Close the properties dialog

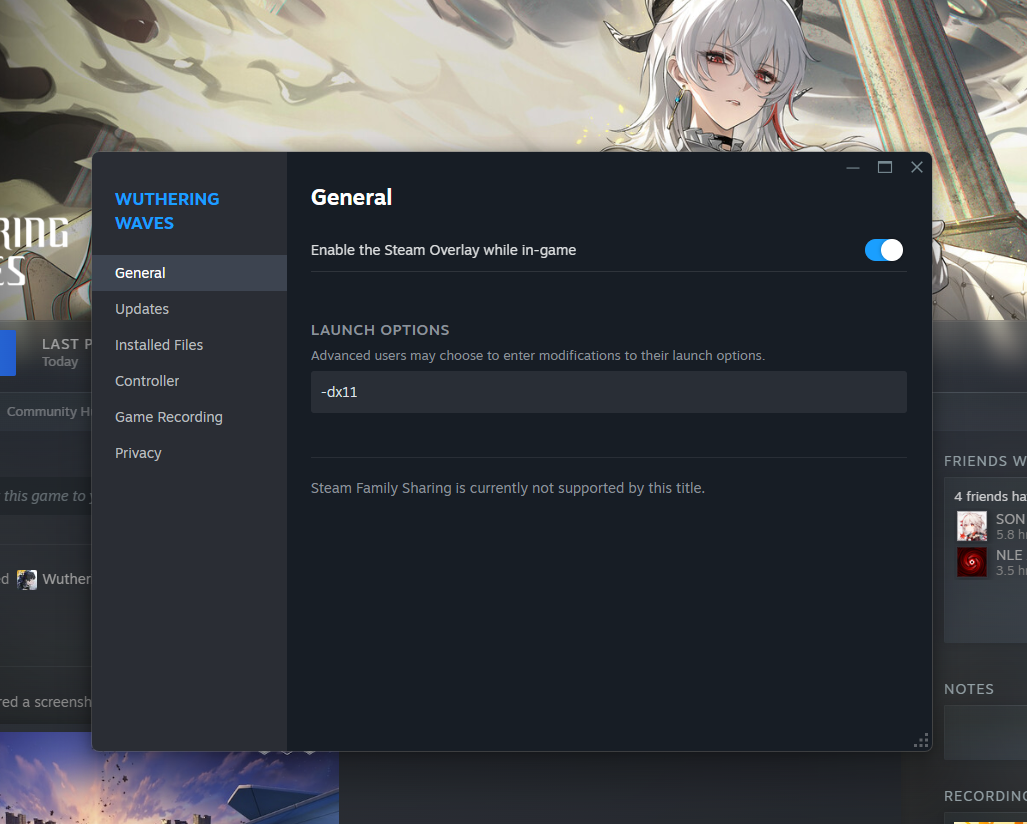[x=917, y=167]
